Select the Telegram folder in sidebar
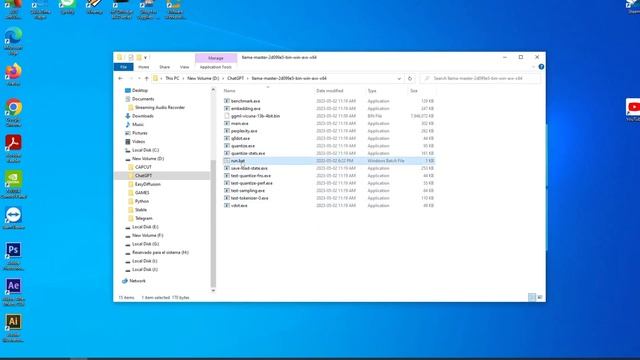The image size is (640, 360). pos(143,218)
